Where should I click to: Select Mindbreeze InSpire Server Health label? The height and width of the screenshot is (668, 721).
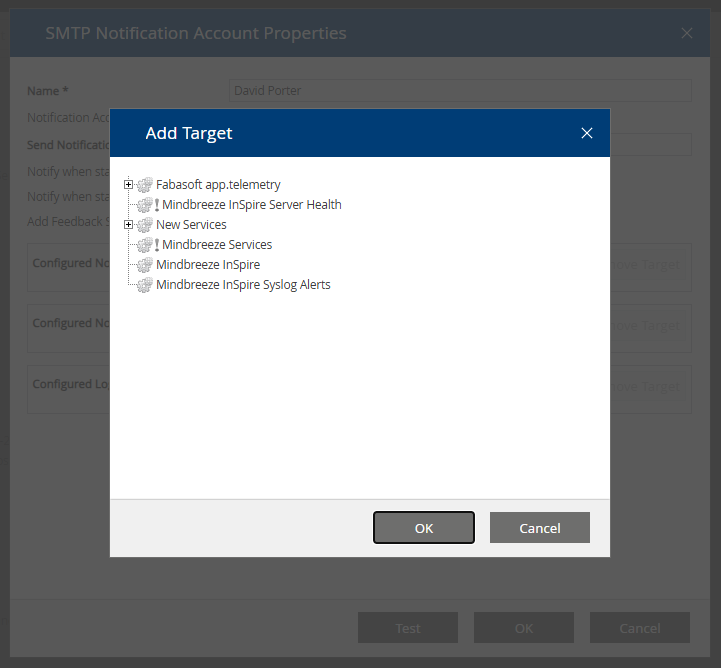(251, 205)
